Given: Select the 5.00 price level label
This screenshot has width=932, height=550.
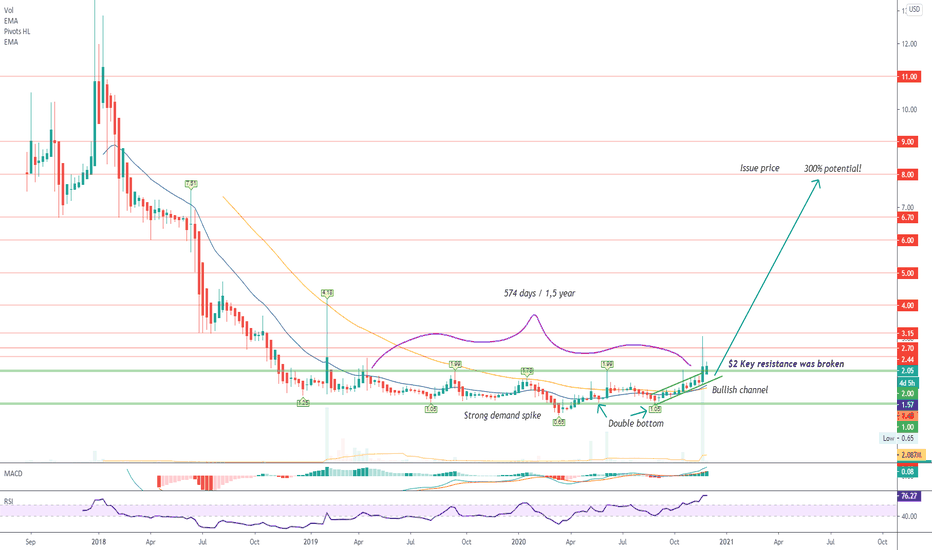Looking at the screenshot, I should [x=907, y=274].
